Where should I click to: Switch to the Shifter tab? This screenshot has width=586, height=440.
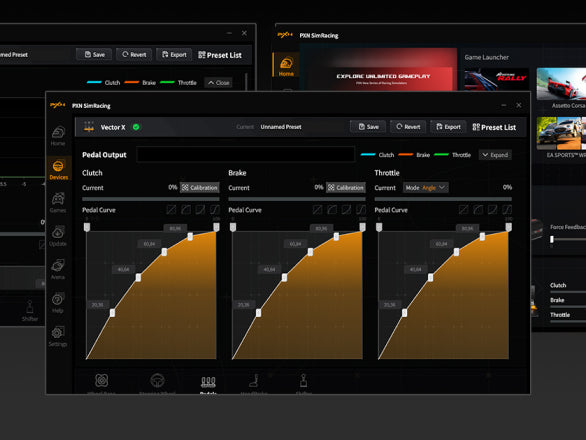pyautogui.click(x=303, y=383)
